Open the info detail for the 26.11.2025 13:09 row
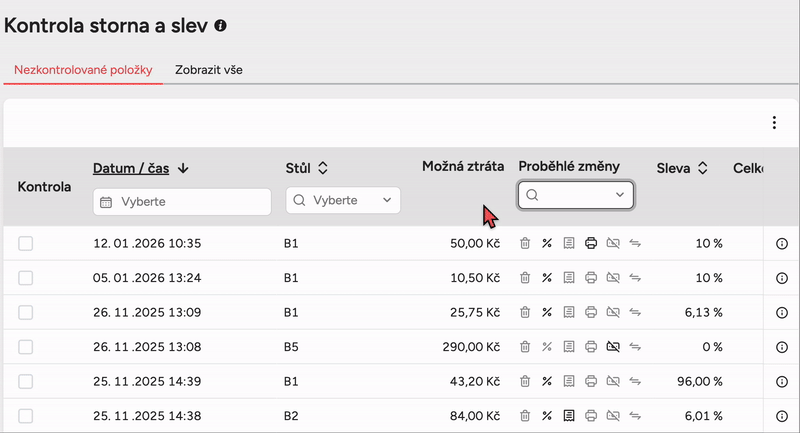Screen dimensions: 800x433 pos(782,312)
